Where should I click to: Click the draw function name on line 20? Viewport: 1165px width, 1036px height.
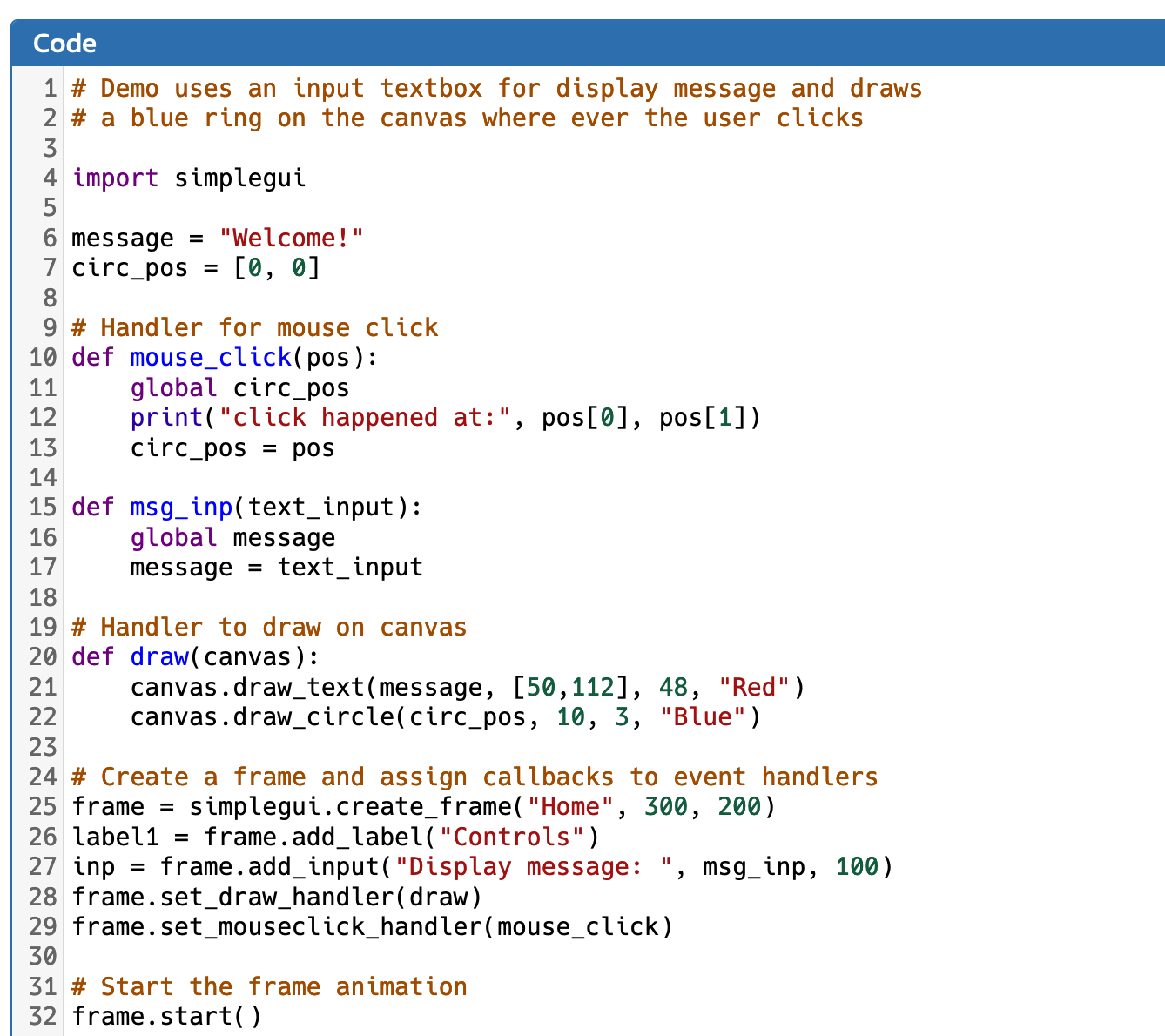159,656
